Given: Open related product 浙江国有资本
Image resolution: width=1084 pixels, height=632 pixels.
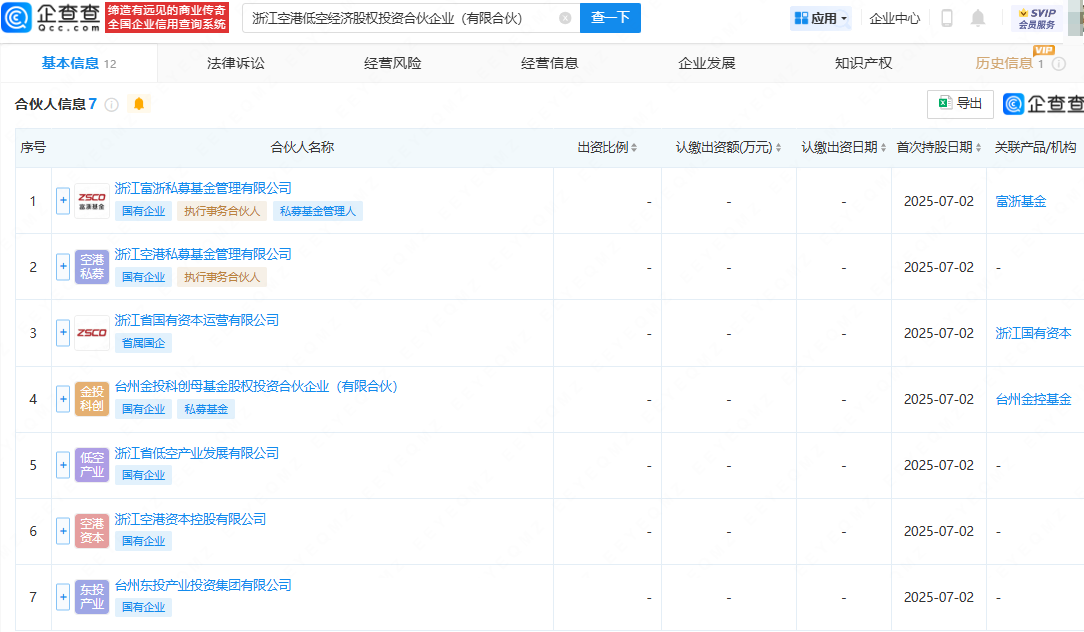Looking at the screenshot, I should 1034,333.
